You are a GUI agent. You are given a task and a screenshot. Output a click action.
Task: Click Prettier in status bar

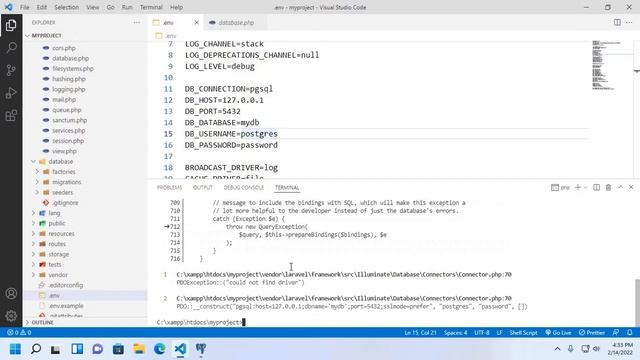tap(592, 333)
